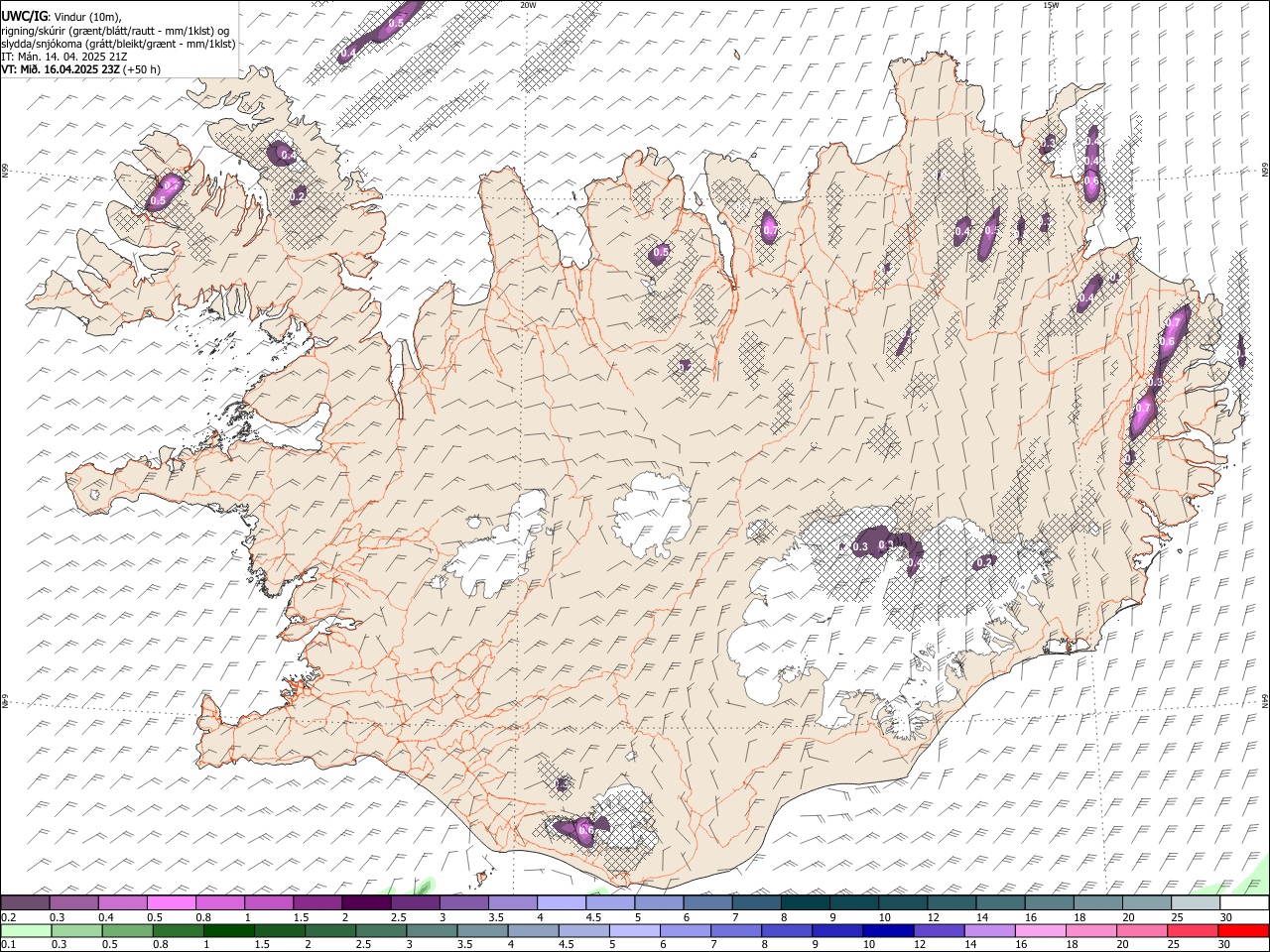Click the 64N latitude label on the right edge

[x=1265, y=701]
